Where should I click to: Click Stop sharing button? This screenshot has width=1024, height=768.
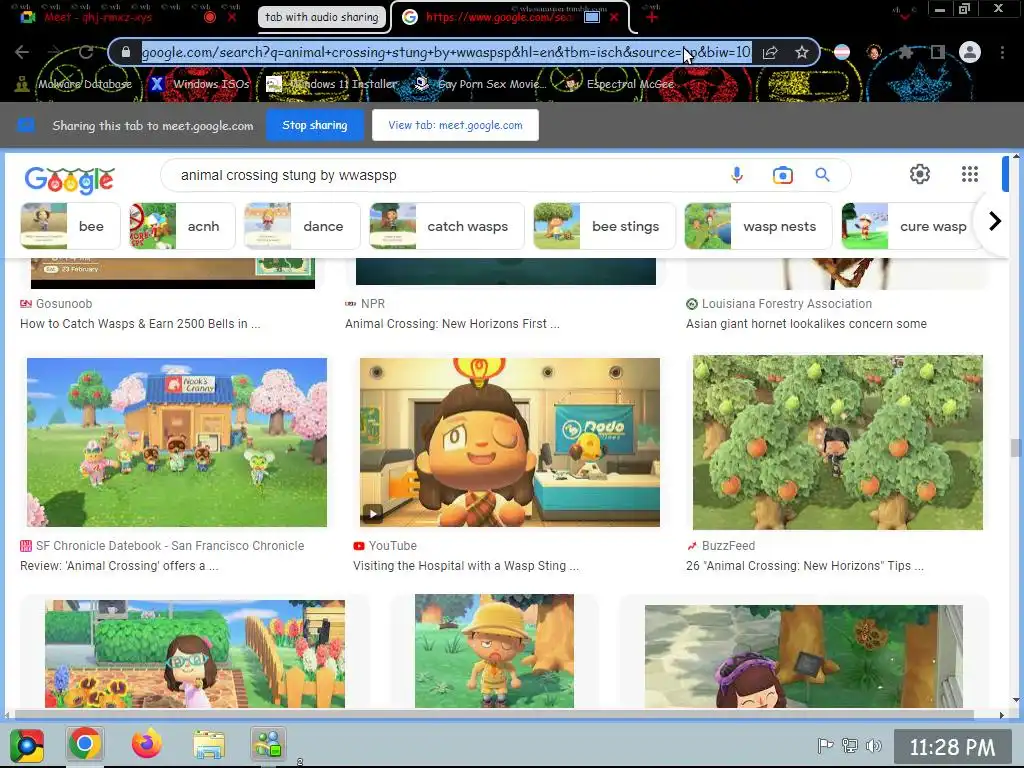pyautogui.click(x=315, y=125)
